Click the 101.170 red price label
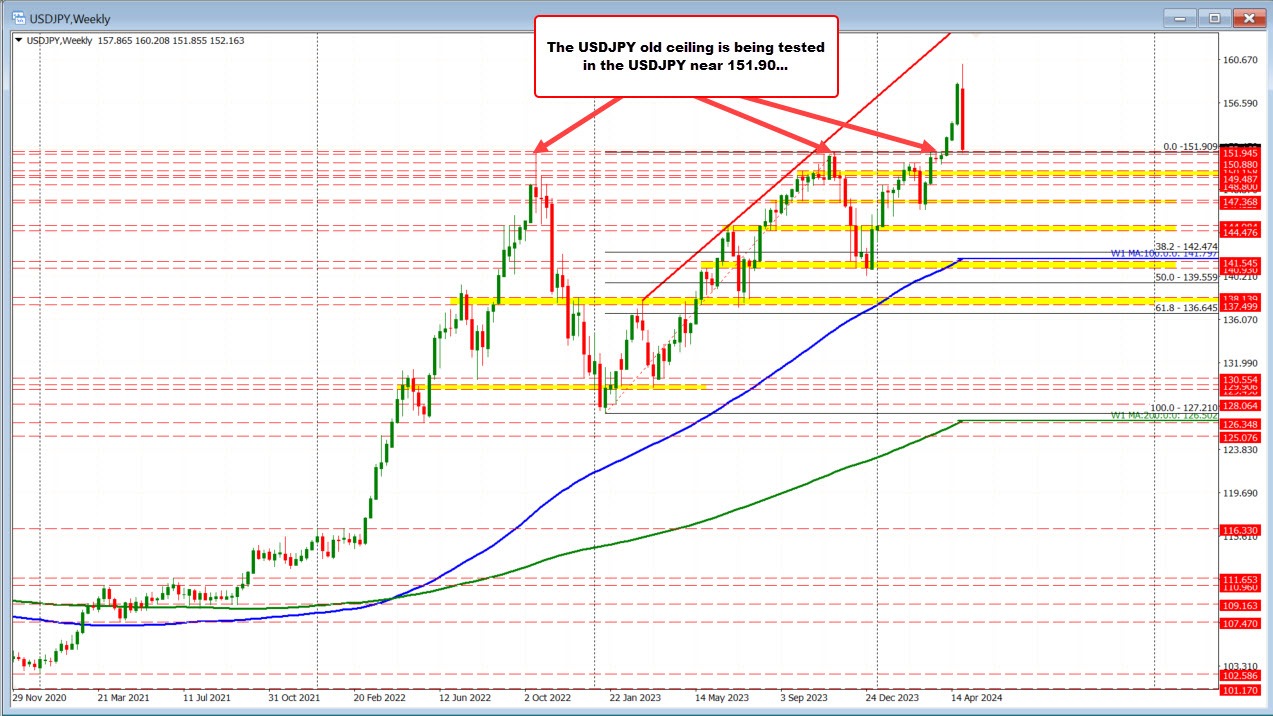Image resolution: width=1273 pixels, height=716 pixels. 1240,690
